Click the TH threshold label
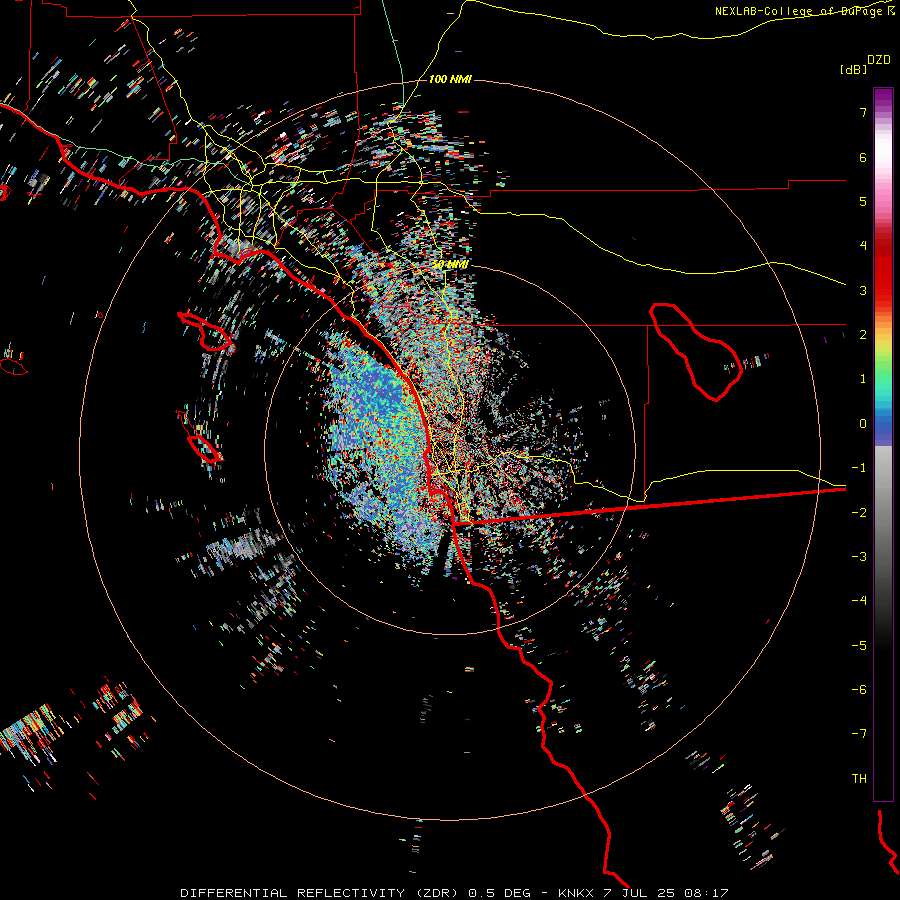The image size is (900, 900). [x=859, y=779]
